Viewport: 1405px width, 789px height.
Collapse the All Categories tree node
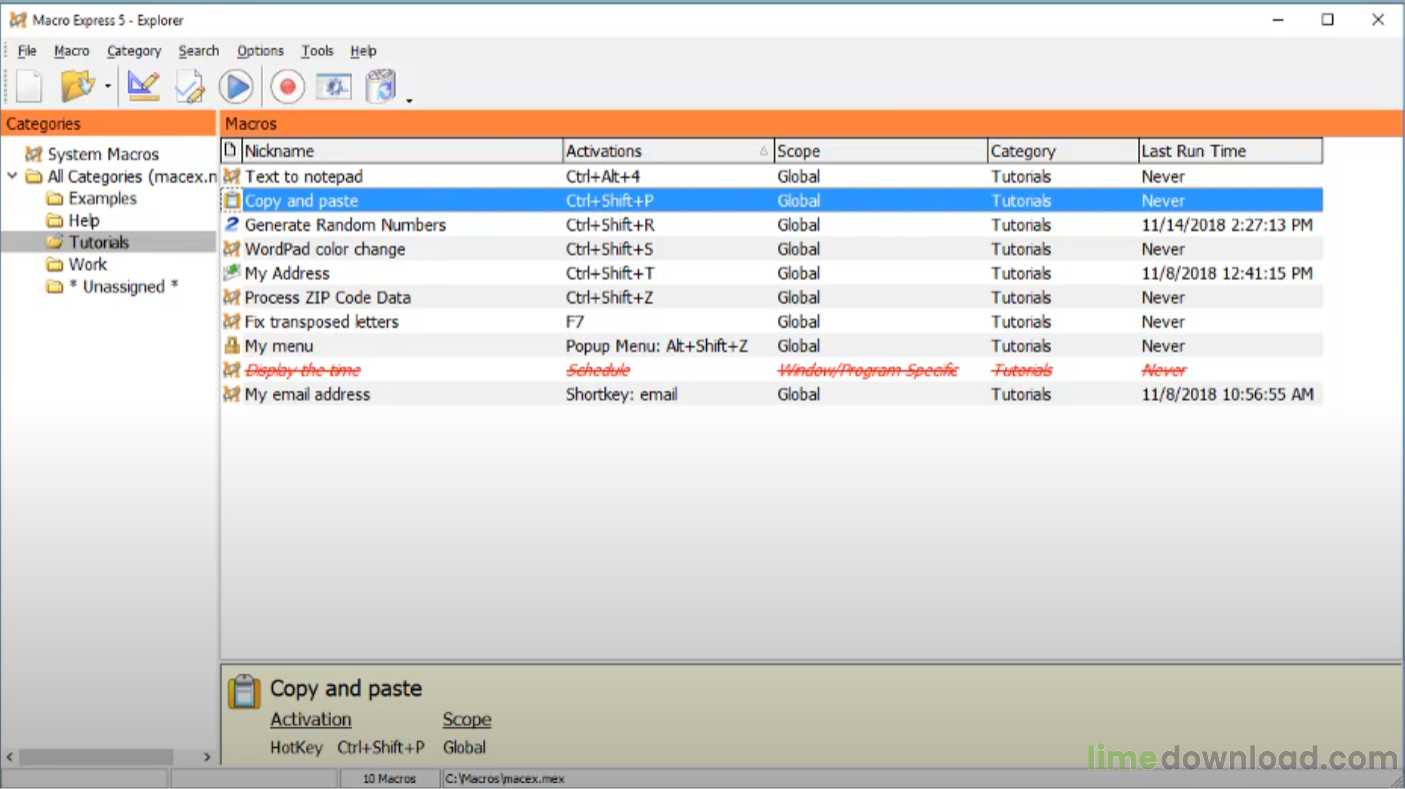coord(12,177)
